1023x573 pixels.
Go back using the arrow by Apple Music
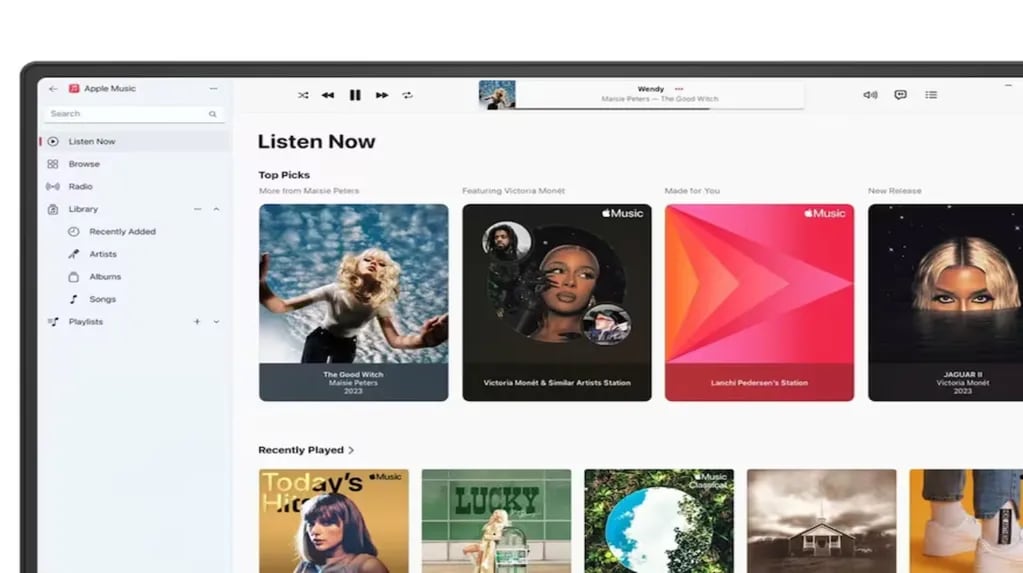coord(53,89)
